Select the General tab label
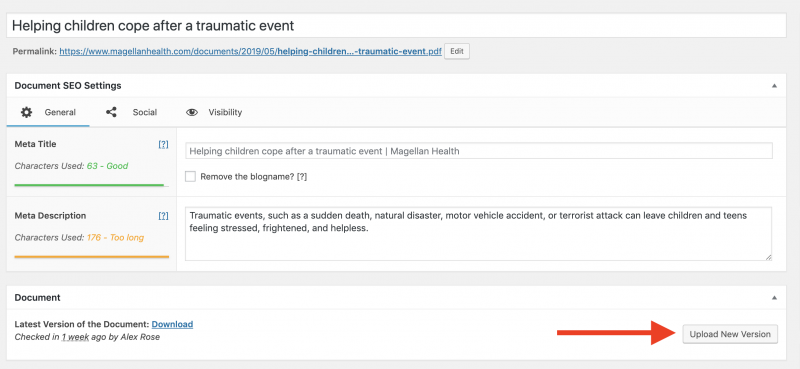The image size is (800, 369). pyautogui.click(x=60, y=112)
